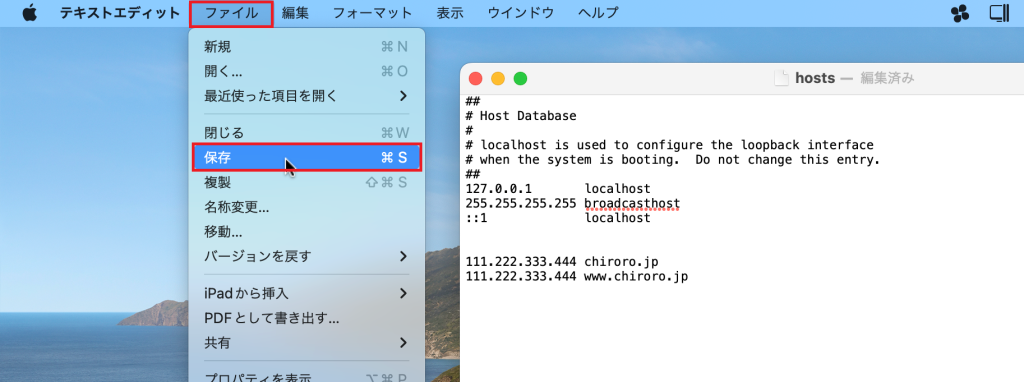This screenshot has height=382, width=1024.
Task: Open the 表示 menu
Action: (450, 13)
